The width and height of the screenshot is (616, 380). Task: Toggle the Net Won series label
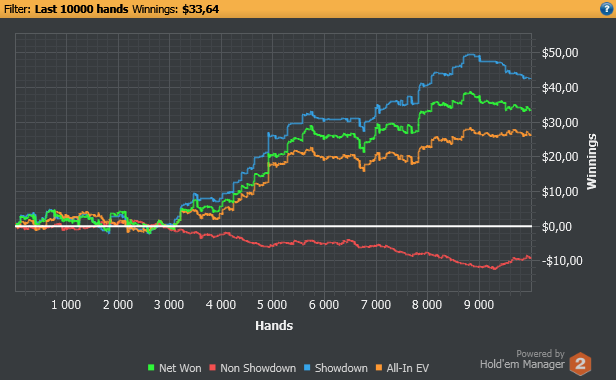coord(180,368)
